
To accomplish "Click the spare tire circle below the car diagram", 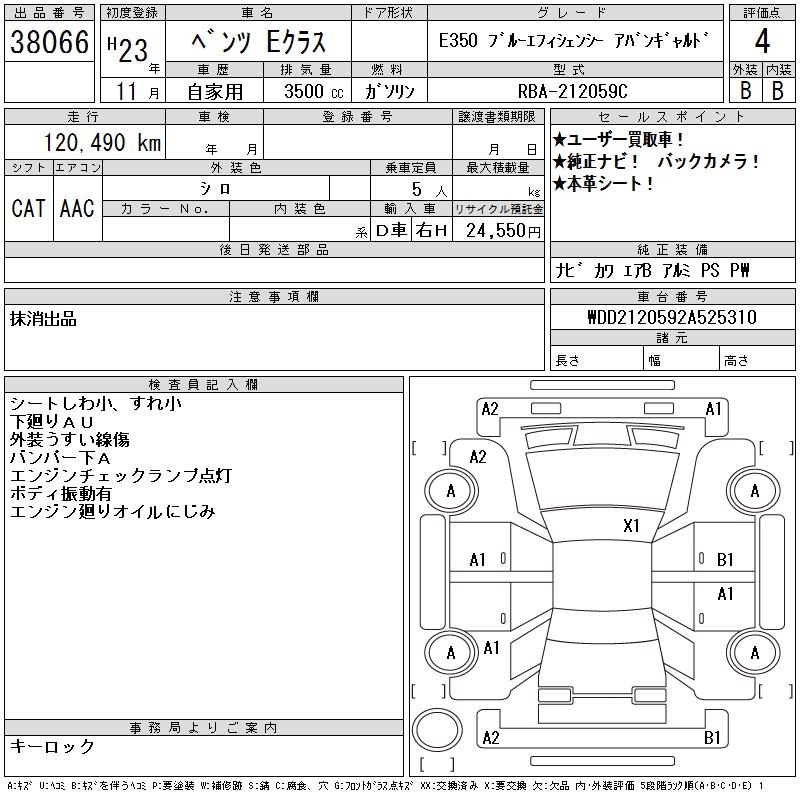I will tap(437, 730).
